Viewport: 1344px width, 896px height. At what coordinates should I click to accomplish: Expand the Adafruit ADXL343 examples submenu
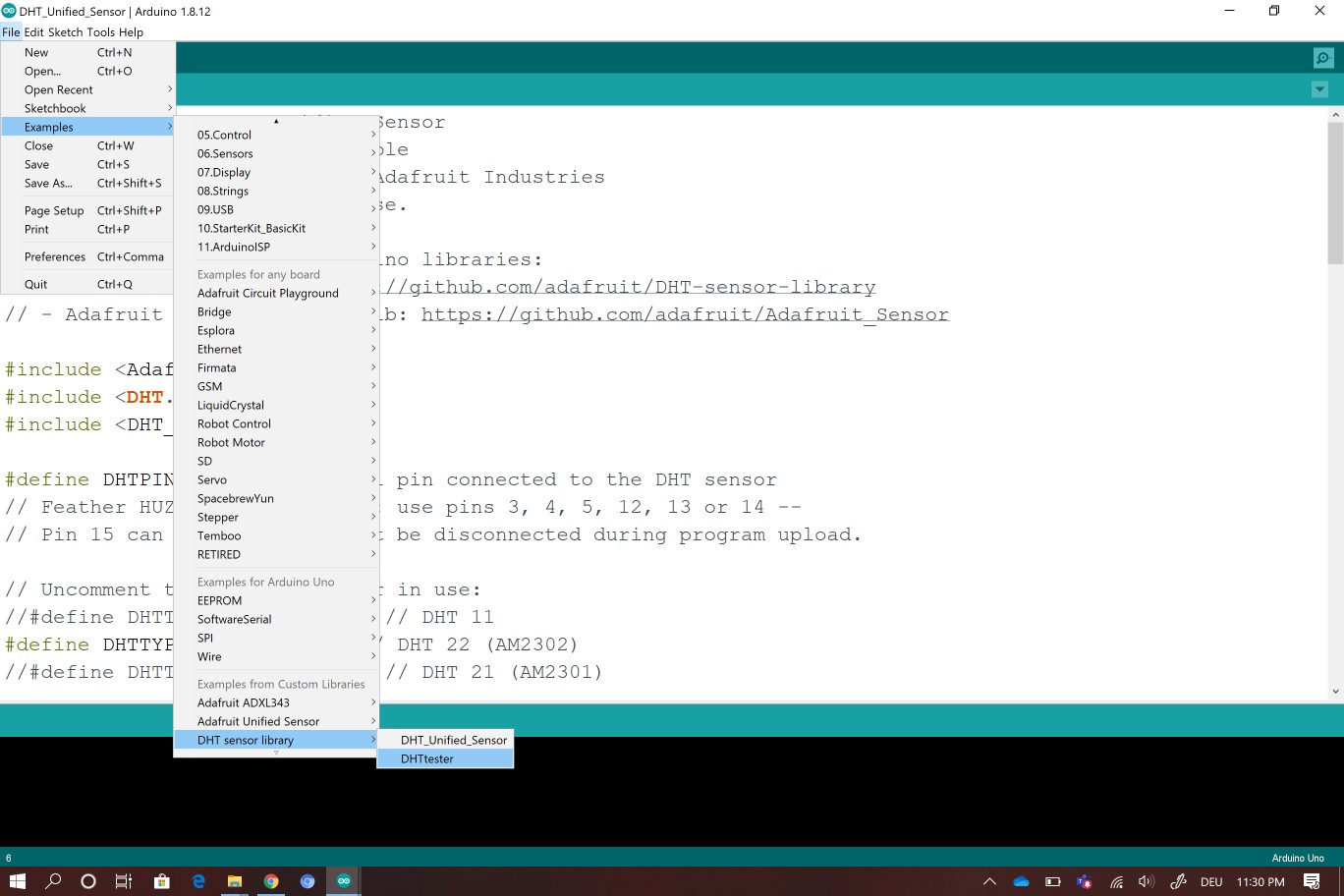click(276, 702)
